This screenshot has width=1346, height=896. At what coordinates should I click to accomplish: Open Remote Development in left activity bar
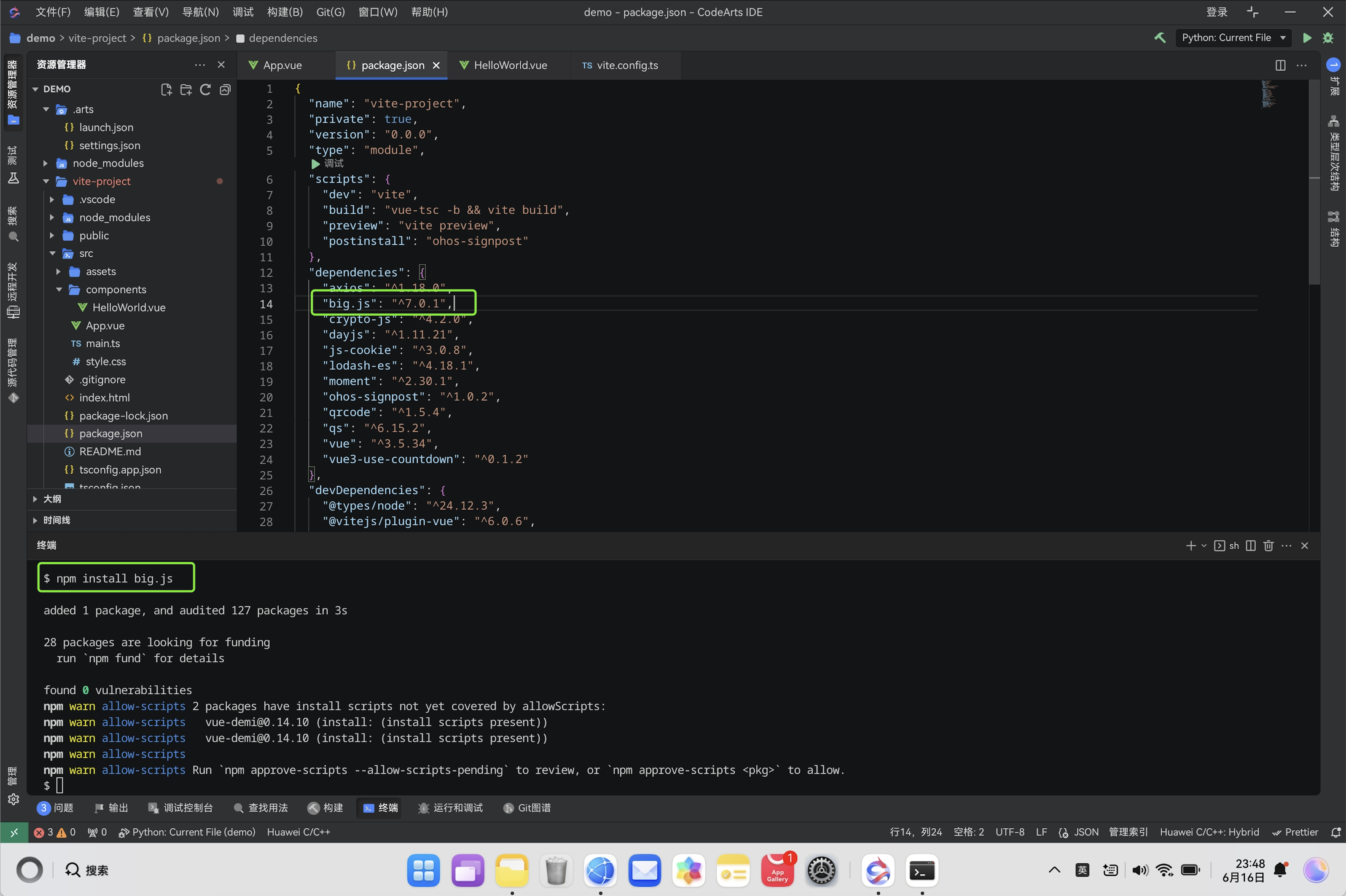(x=13, y=290)
